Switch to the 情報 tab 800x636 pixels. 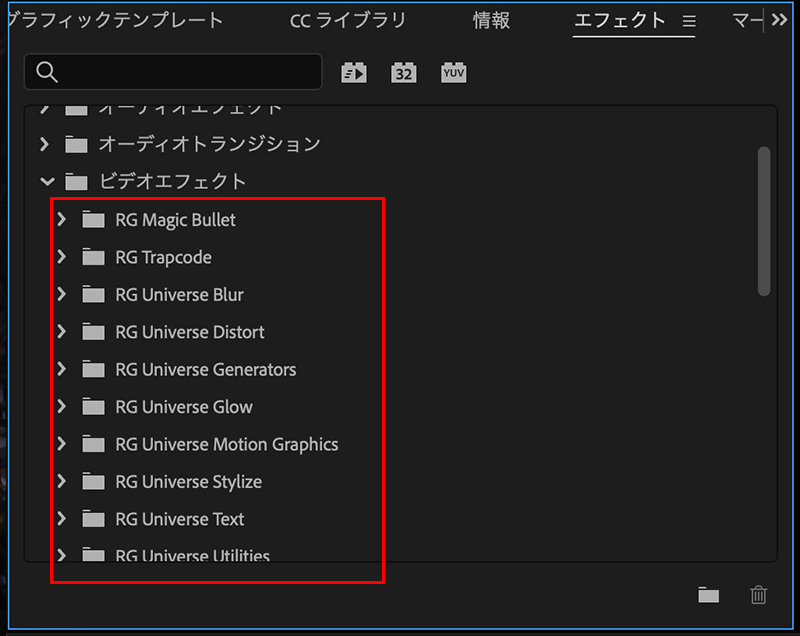click(x=491, y=21)
